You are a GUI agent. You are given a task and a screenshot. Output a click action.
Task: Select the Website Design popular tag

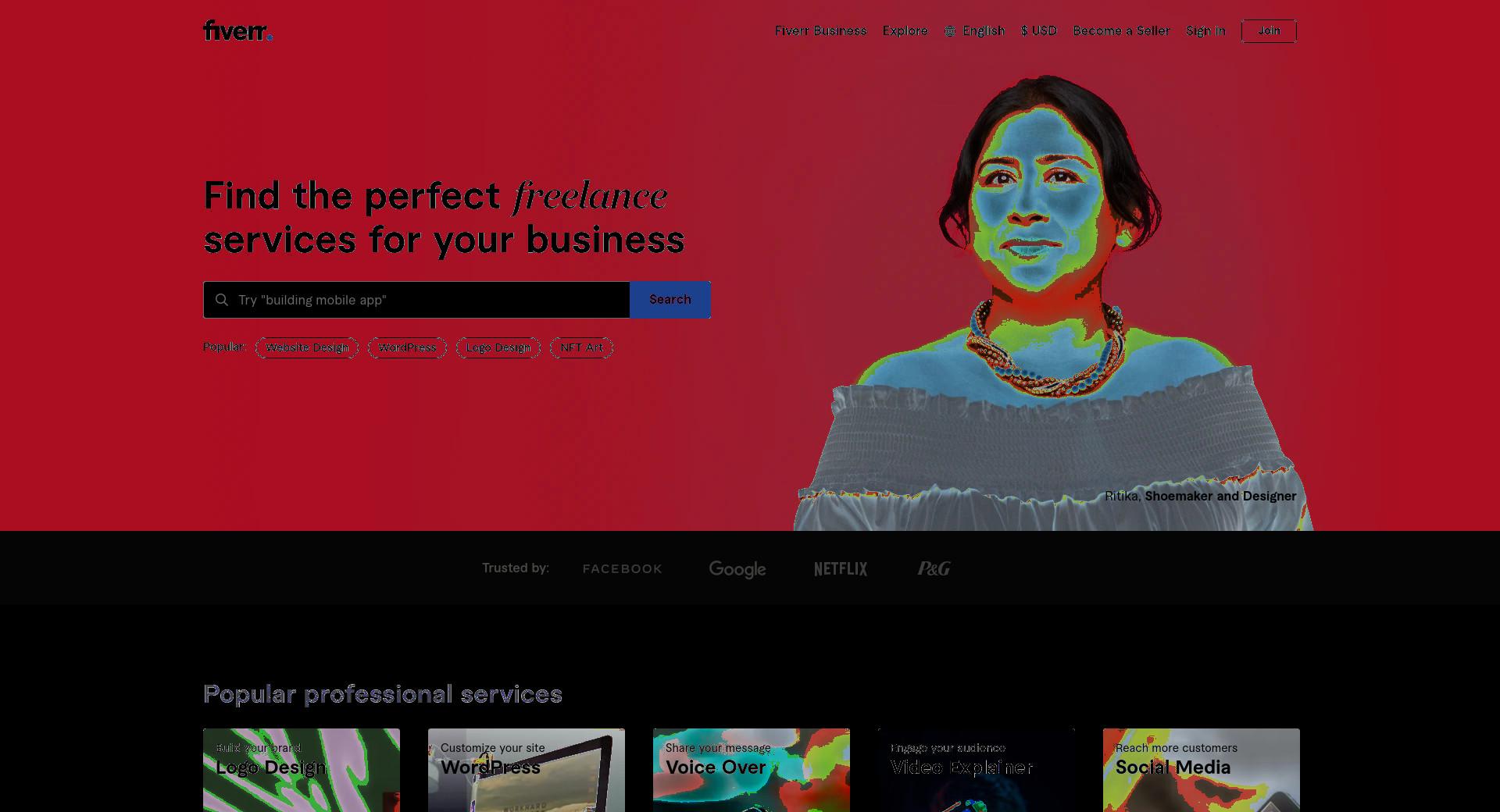tap(307, 348)
